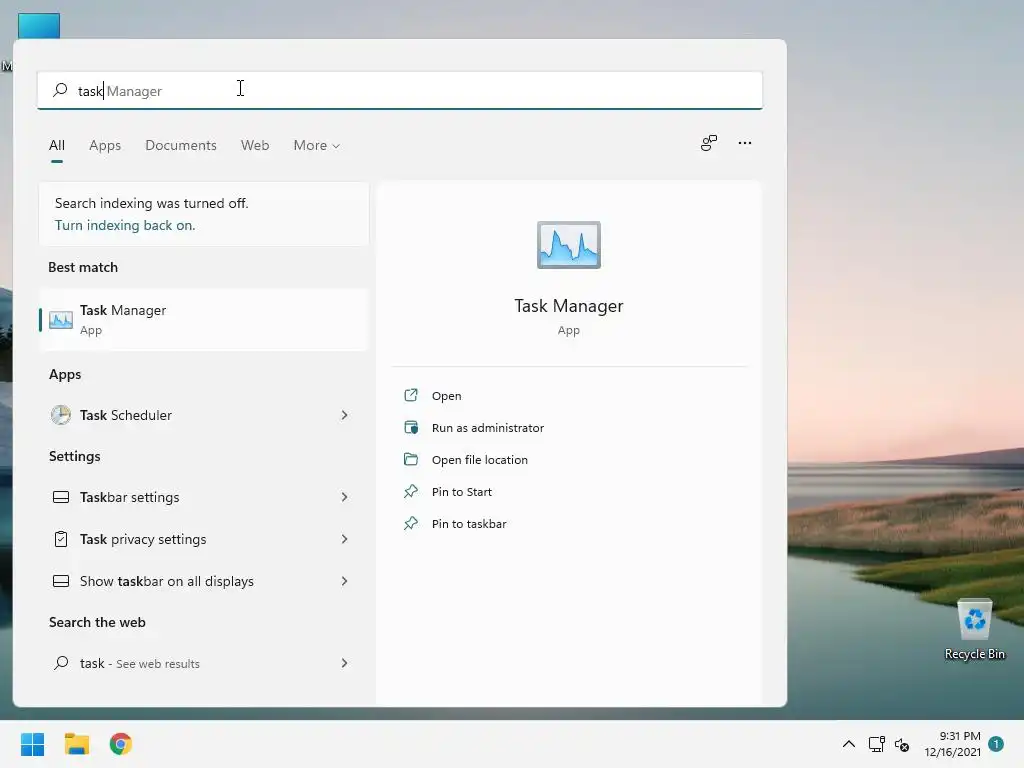The image size is (1024, 768).
Task: Open the Task privacy settings result
Action: point(204,539)
